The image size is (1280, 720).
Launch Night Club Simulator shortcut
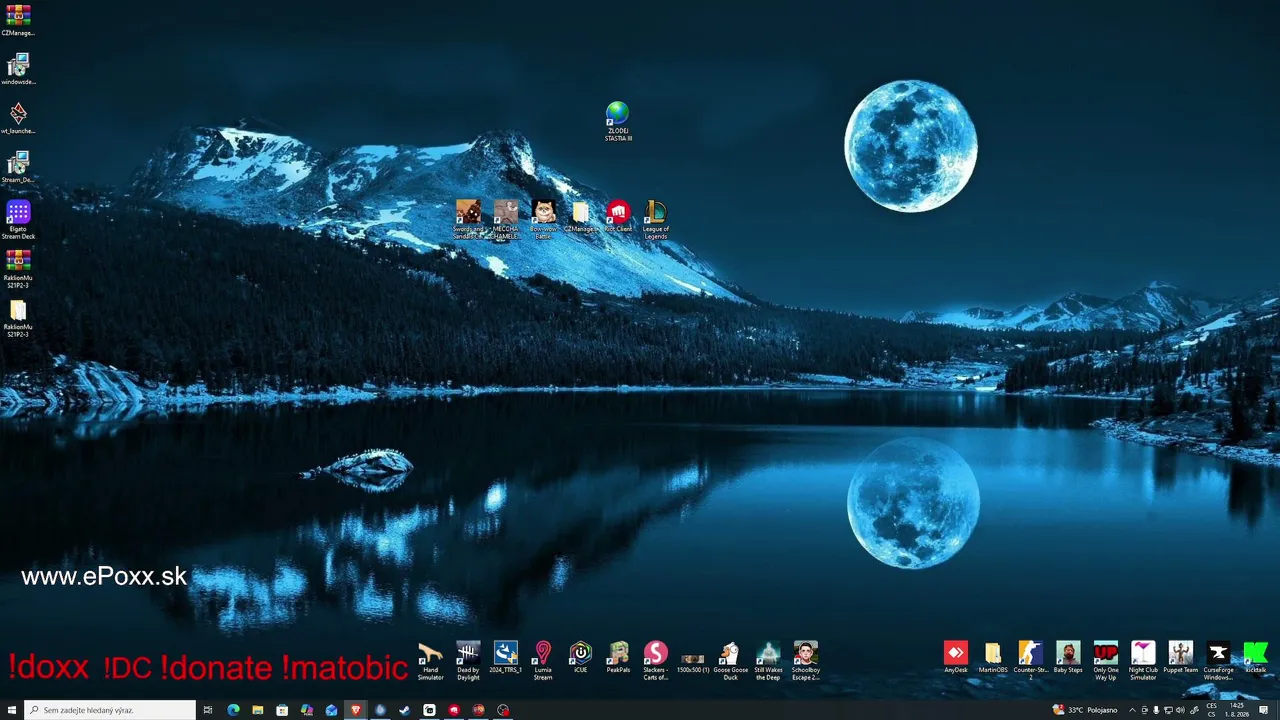pyautogui.click(x=1143, y=661)
